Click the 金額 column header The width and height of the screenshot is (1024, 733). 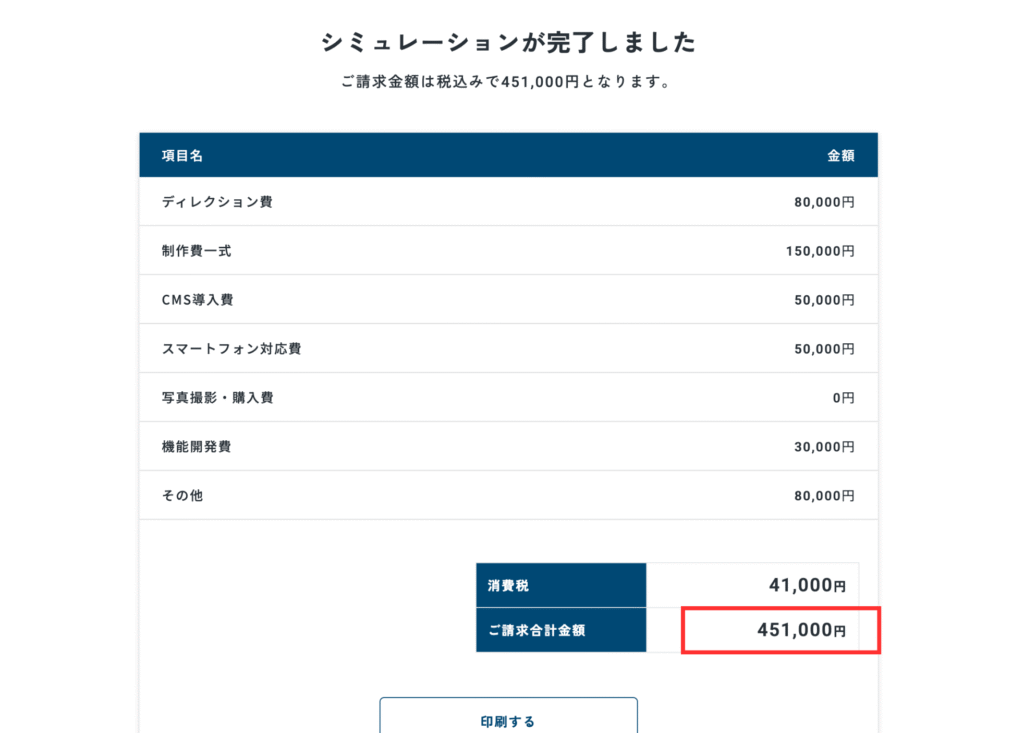click(x=840, y=156)
